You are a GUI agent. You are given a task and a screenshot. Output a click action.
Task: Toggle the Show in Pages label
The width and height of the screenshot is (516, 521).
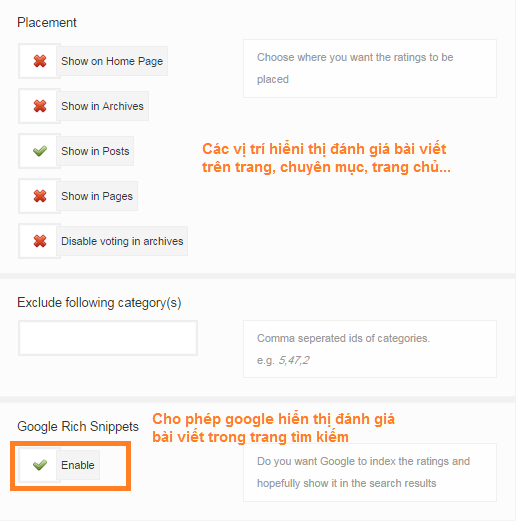[x=97, y=196]
